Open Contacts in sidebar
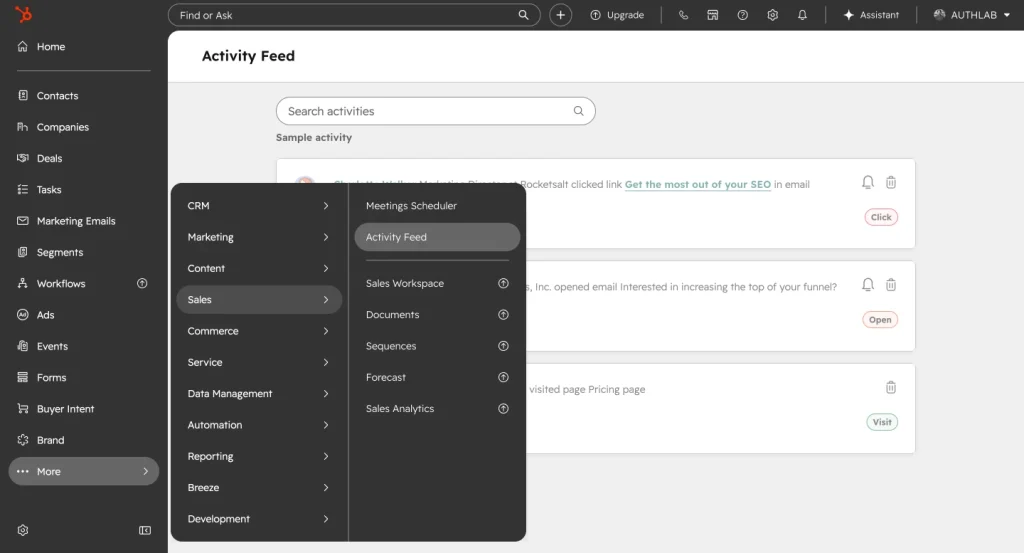The image size is (1024, 553). 84,96
